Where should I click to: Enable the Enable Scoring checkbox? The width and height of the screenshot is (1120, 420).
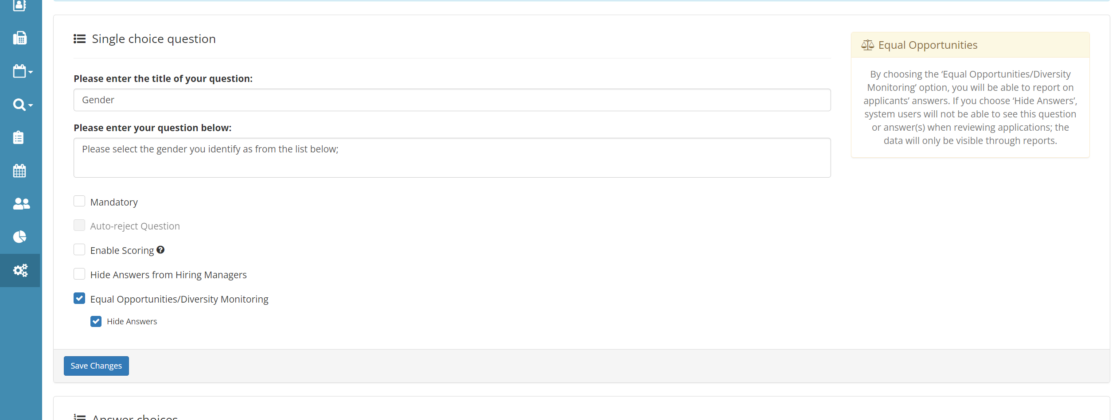pos(80,250)
